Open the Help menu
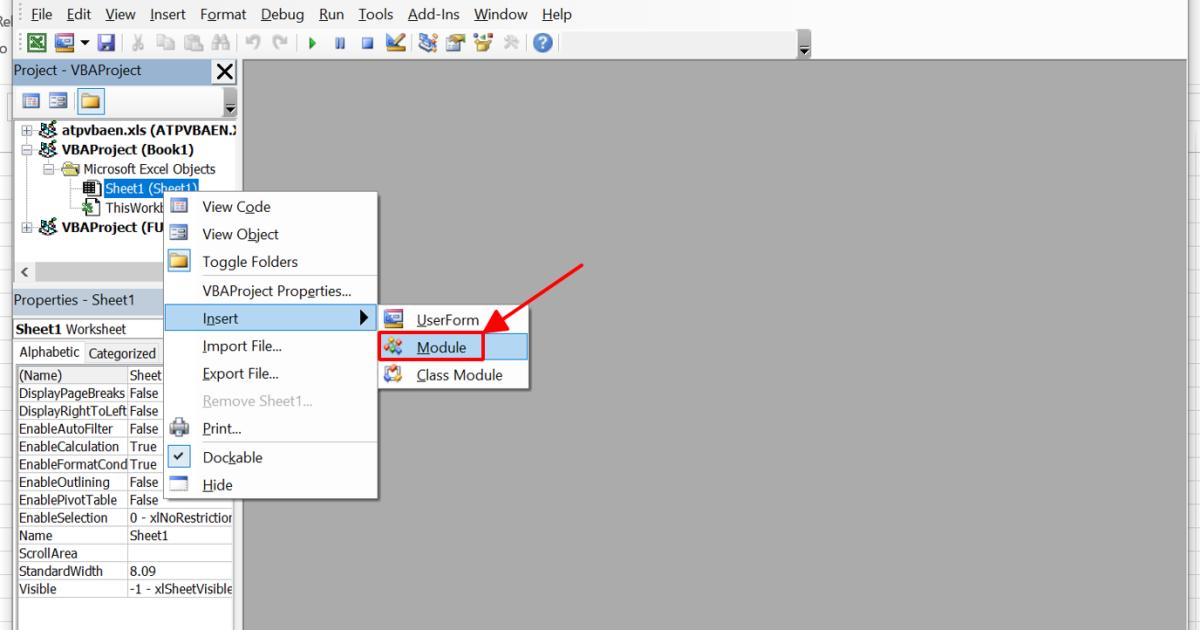This screenshot has width=1200, height=630. pyautogui.click(x=557, y=14)
